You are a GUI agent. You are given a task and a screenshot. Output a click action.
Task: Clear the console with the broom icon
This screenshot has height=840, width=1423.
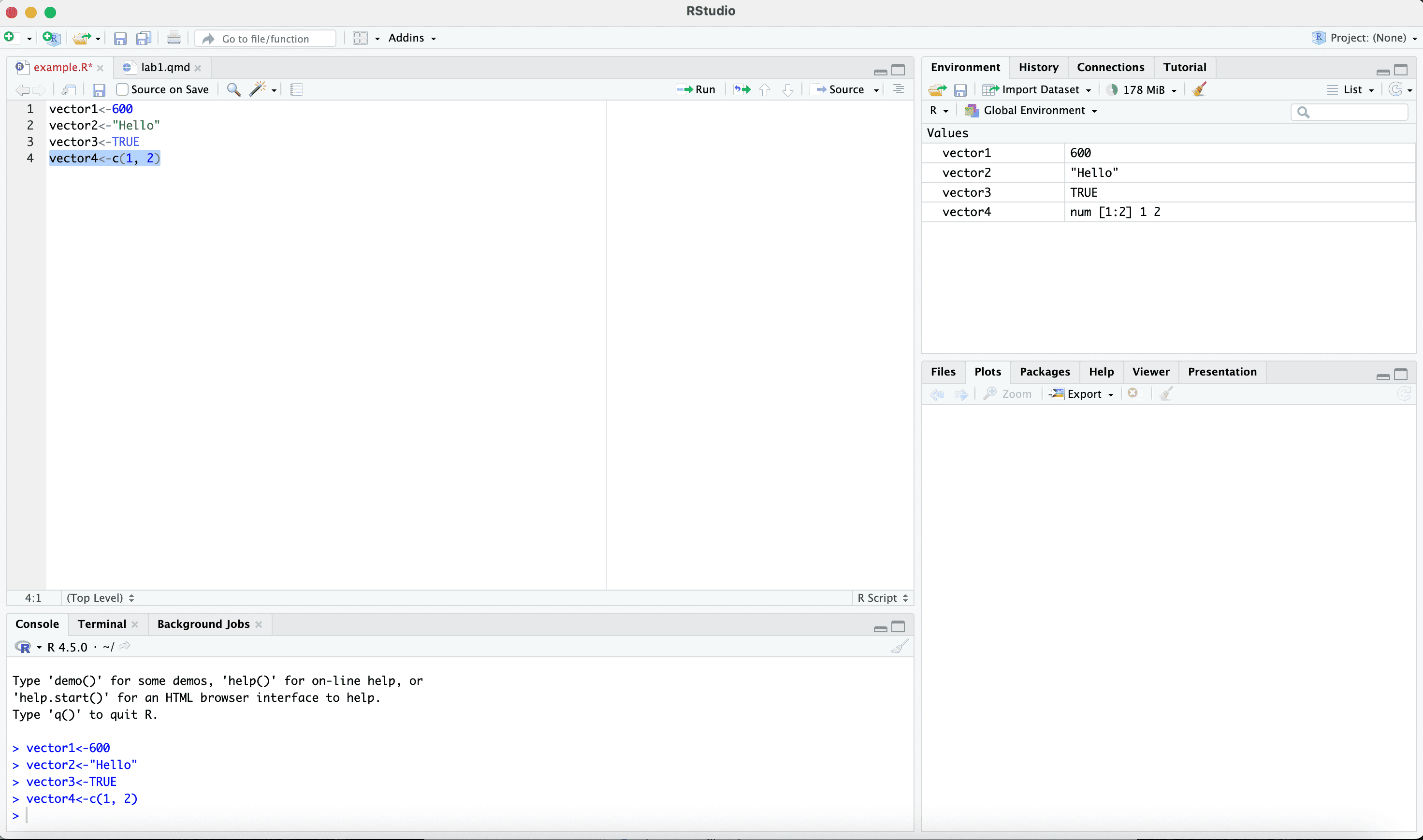point(899,646)
